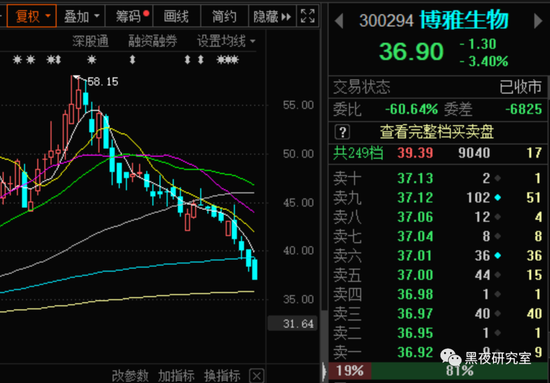550x383 pixels.
Task: Click the percent change -3.40%
Action: (x=484, y=62)
